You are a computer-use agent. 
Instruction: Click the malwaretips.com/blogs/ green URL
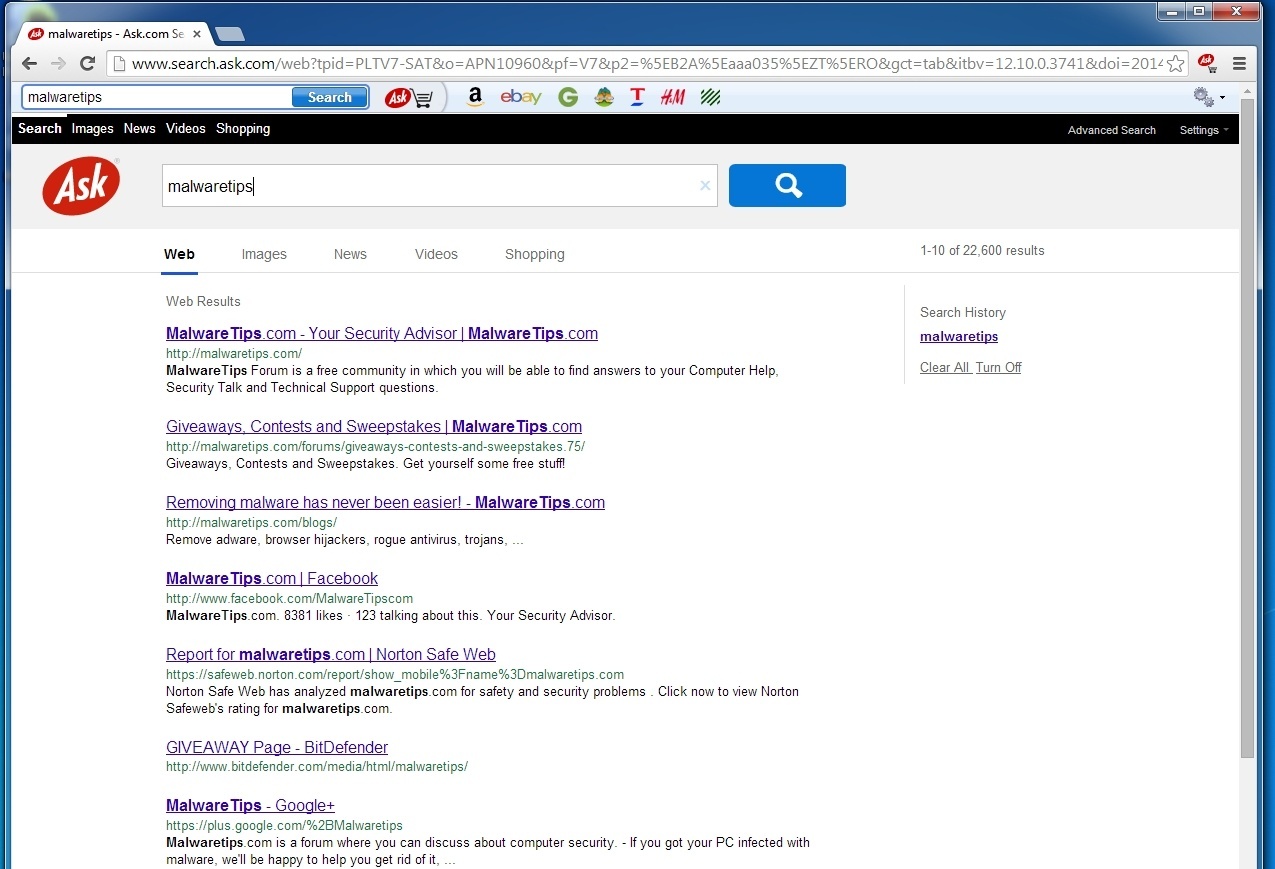[252, 522]
